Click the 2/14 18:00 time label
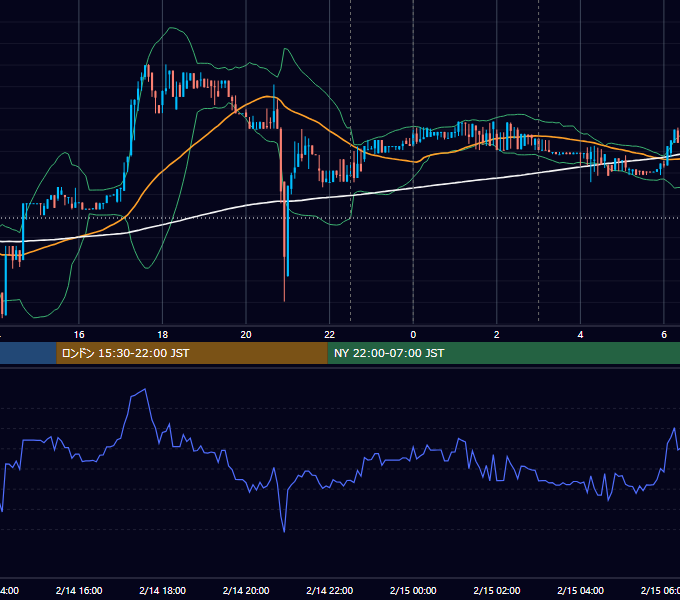 point(163,590)
